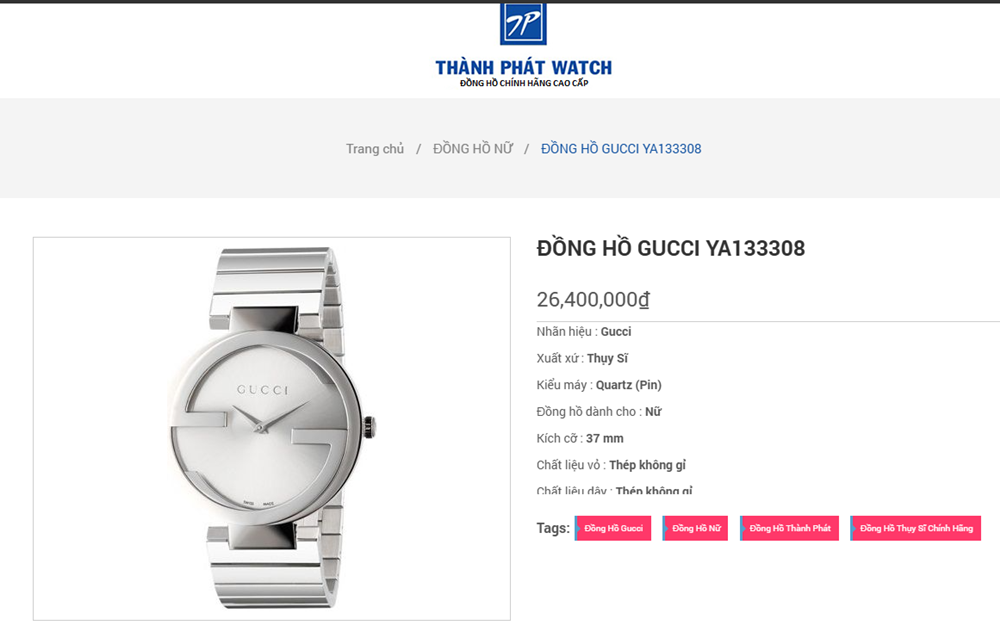
Task: Click the Kiểu máy Quartz (Pin) line
Action: (x=599, y=385)
